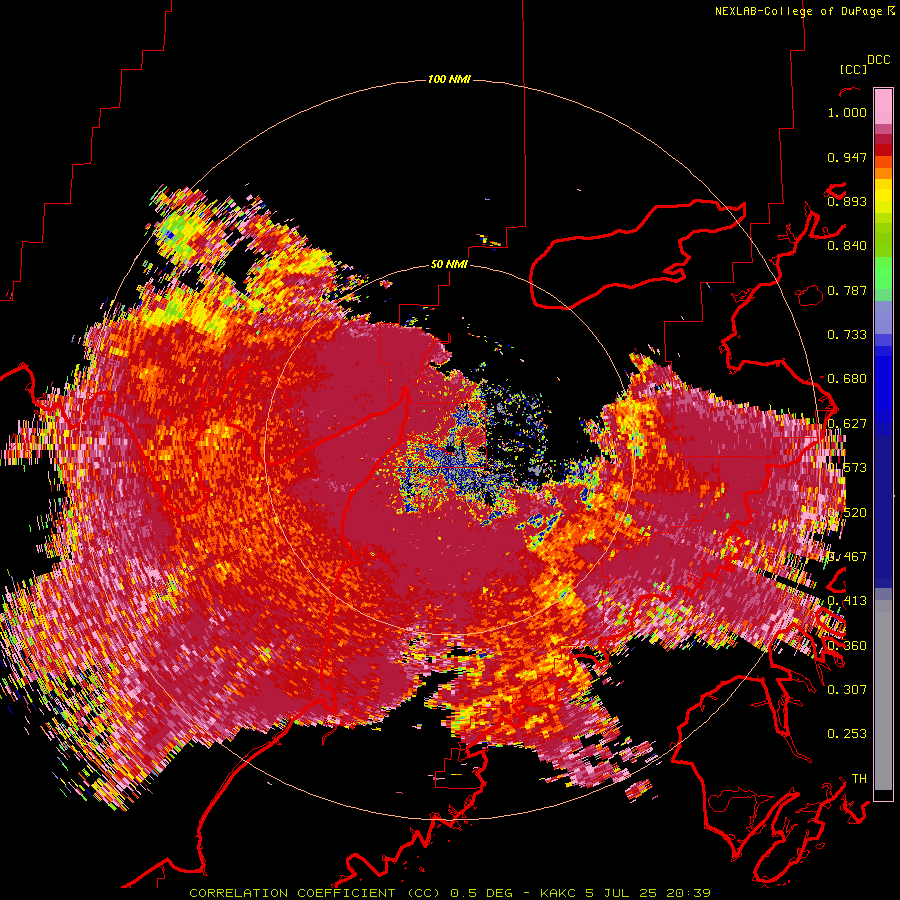Click the 0.733 legend value

click(x=847, y=335)
